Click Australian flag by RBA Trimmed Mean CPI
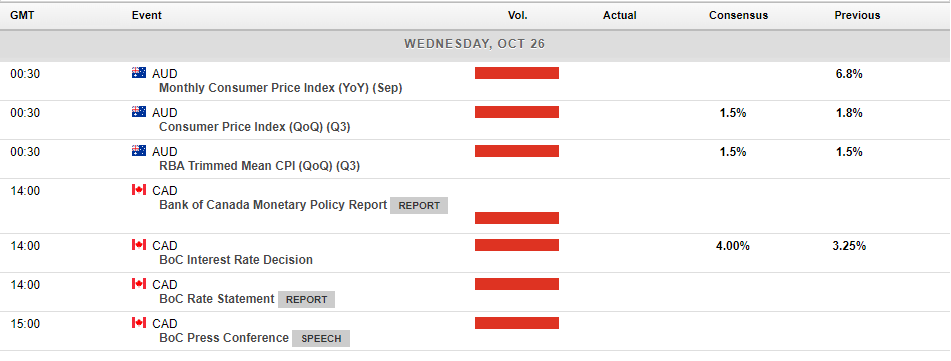This screenshot has height=361, width=951. 139,151
